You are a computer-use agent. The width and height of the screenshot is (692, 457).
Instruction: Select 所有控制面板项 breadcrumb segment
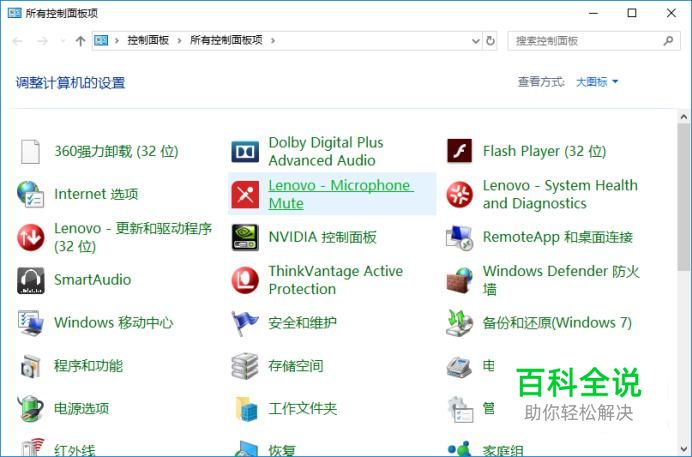(226, 40)
